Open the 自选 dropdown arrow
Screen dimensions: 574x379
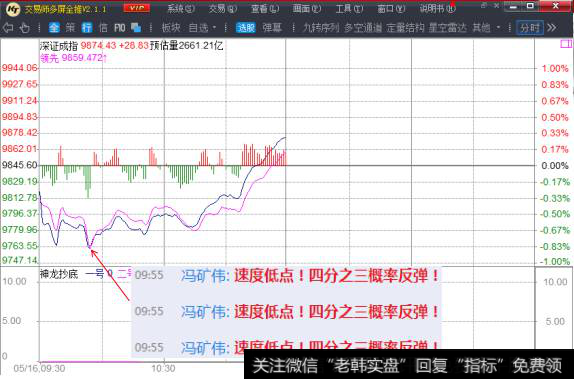pyautogui.click(x=215, y=28)
